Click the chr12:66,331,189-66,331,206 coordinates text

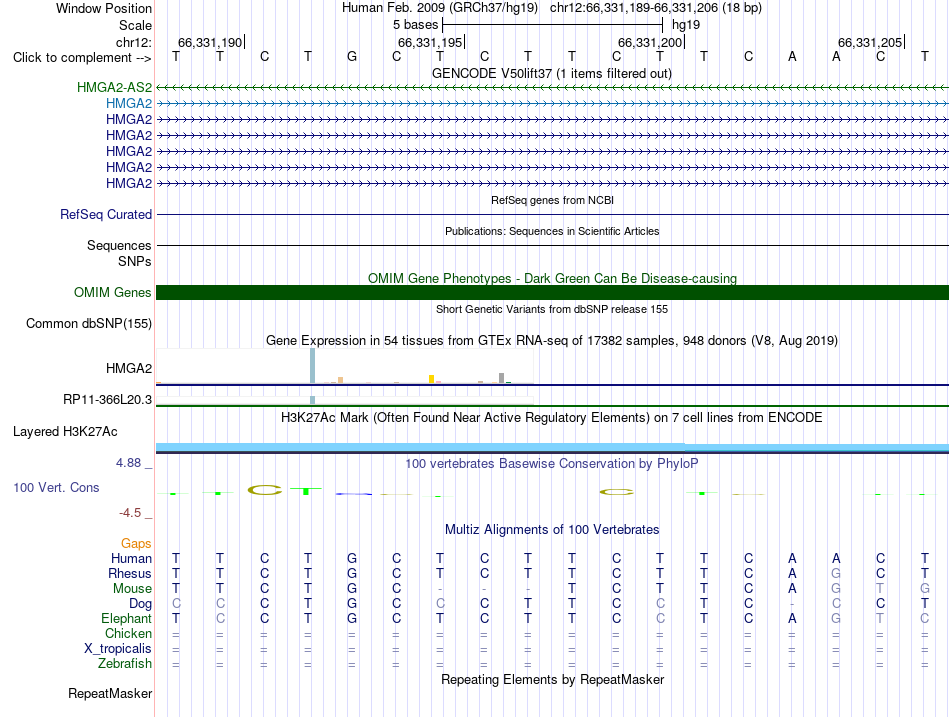(656, 8)
